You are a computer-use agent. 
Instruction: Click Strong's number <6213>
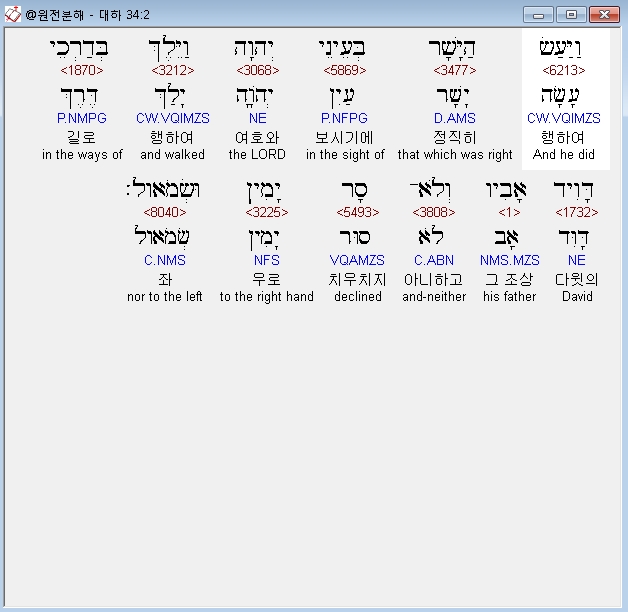(x=564, y=70)
